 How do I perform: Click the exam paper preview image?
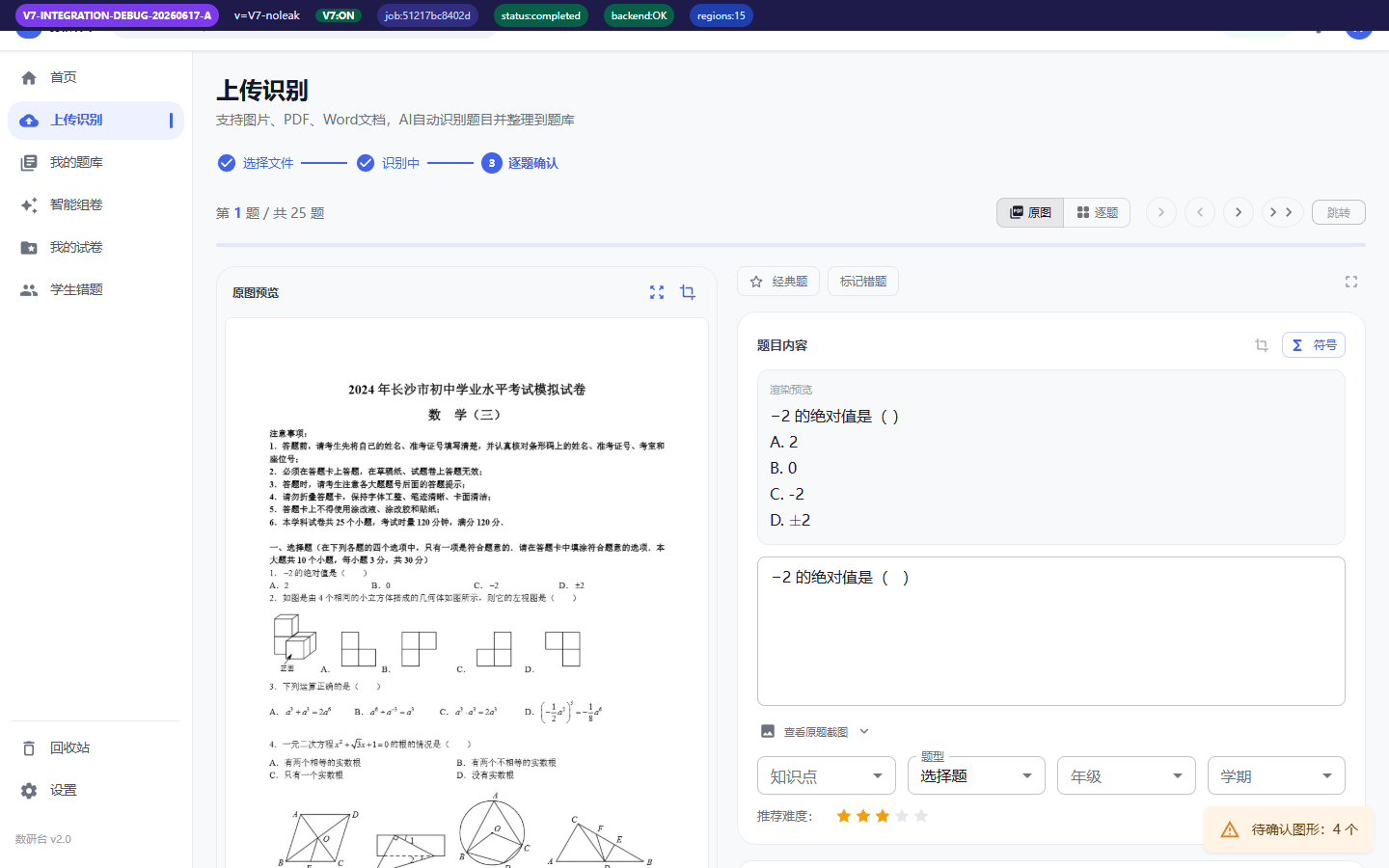point(467,592)
